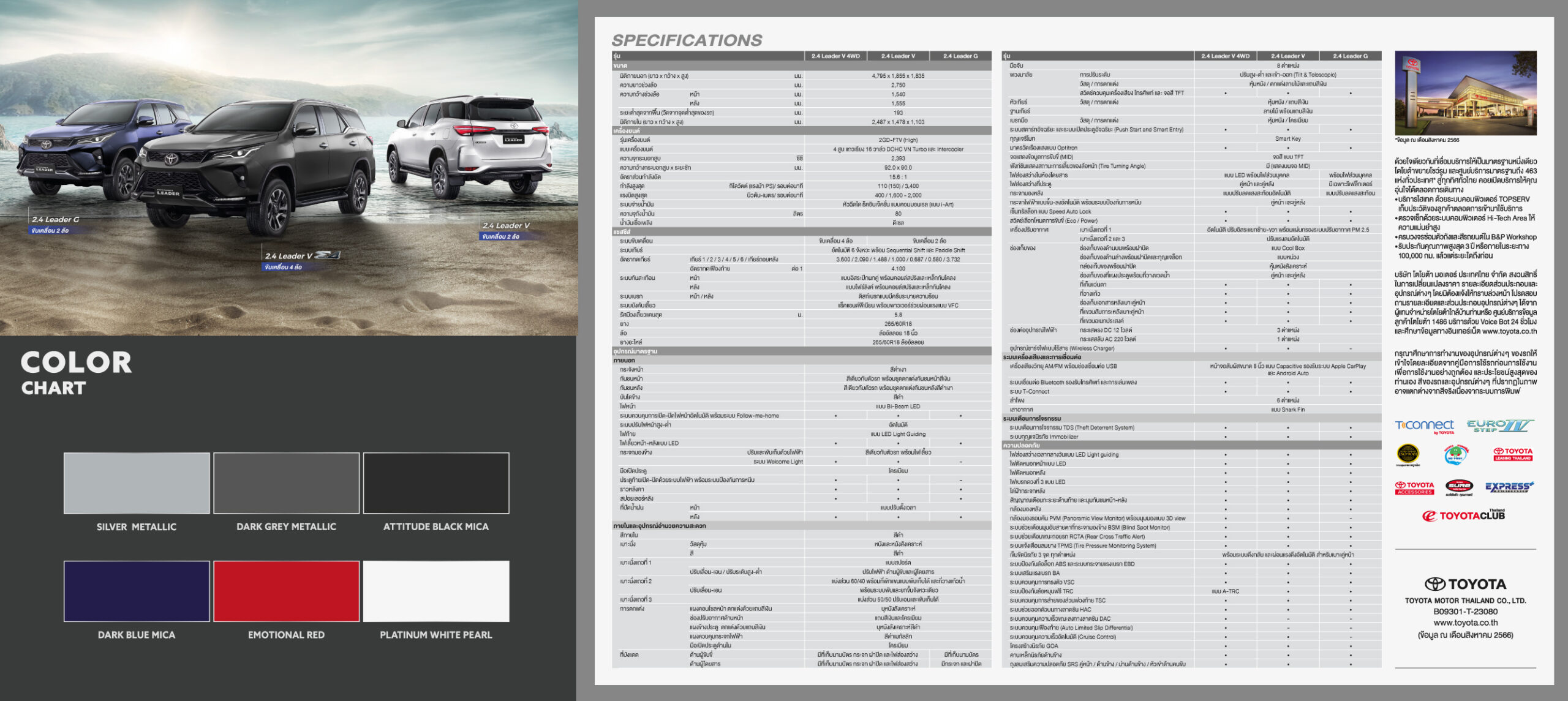The image size is (1568, 701).
Task: Click the SPECIFICATIONS heading
Action: 687,40
